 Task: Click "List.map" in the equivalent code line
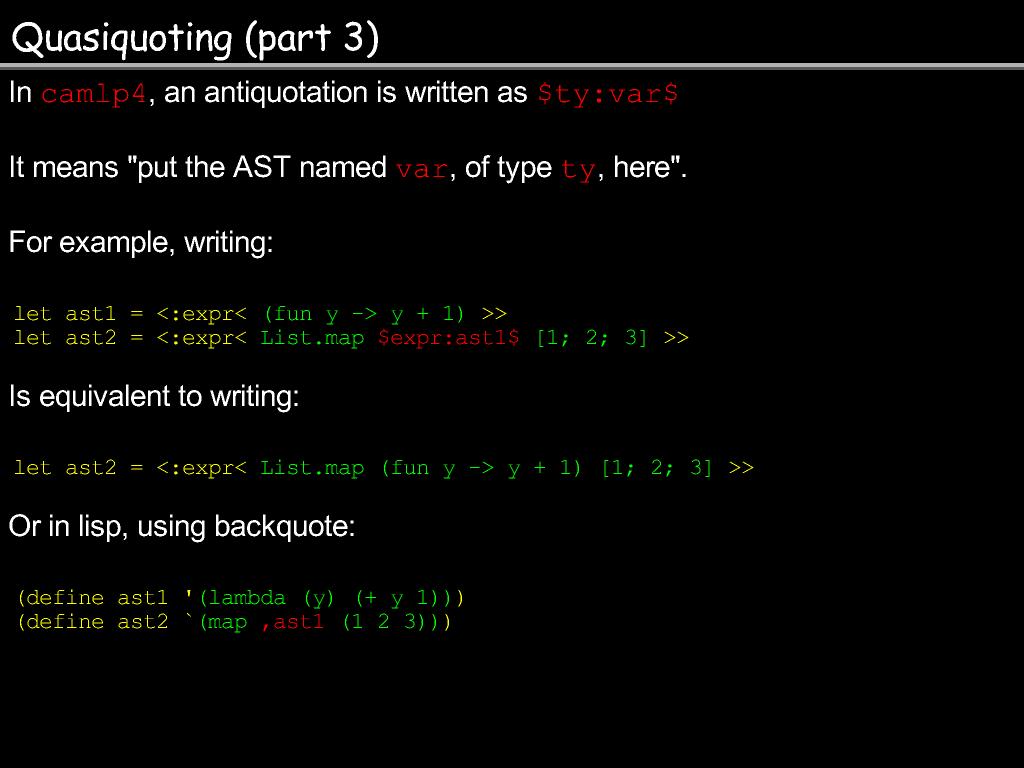tap(312, 468)
